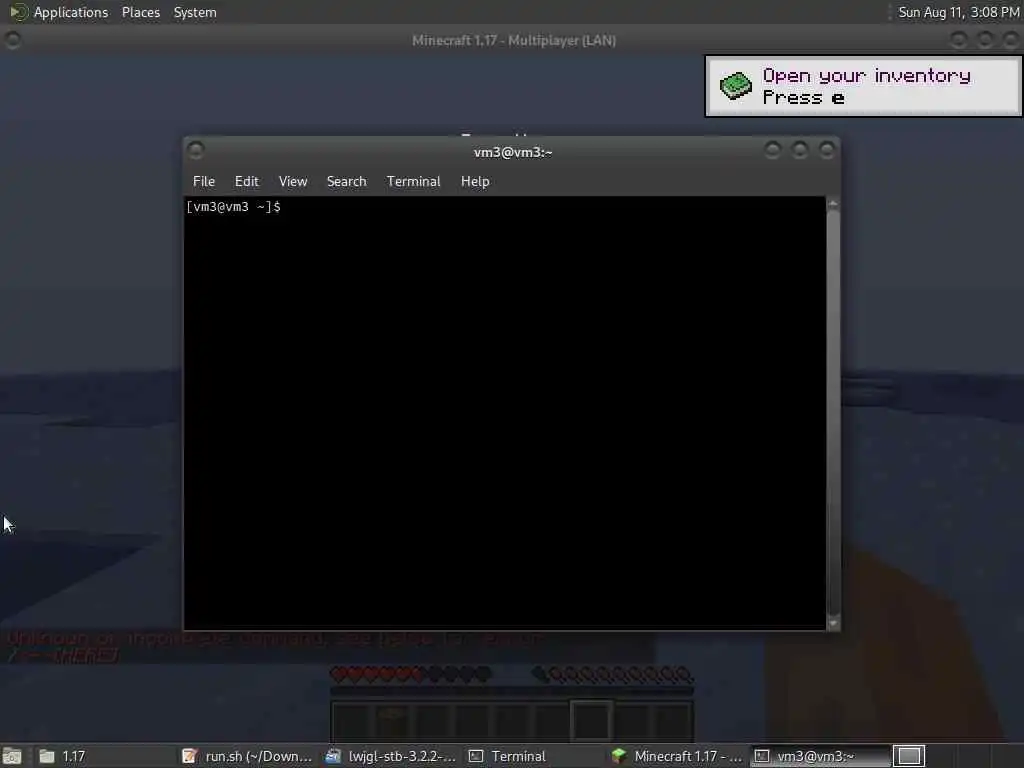1024x768 pixels.
Task: Close the vm3@vm3:~ terminal window
Action: tap(827, 150)
